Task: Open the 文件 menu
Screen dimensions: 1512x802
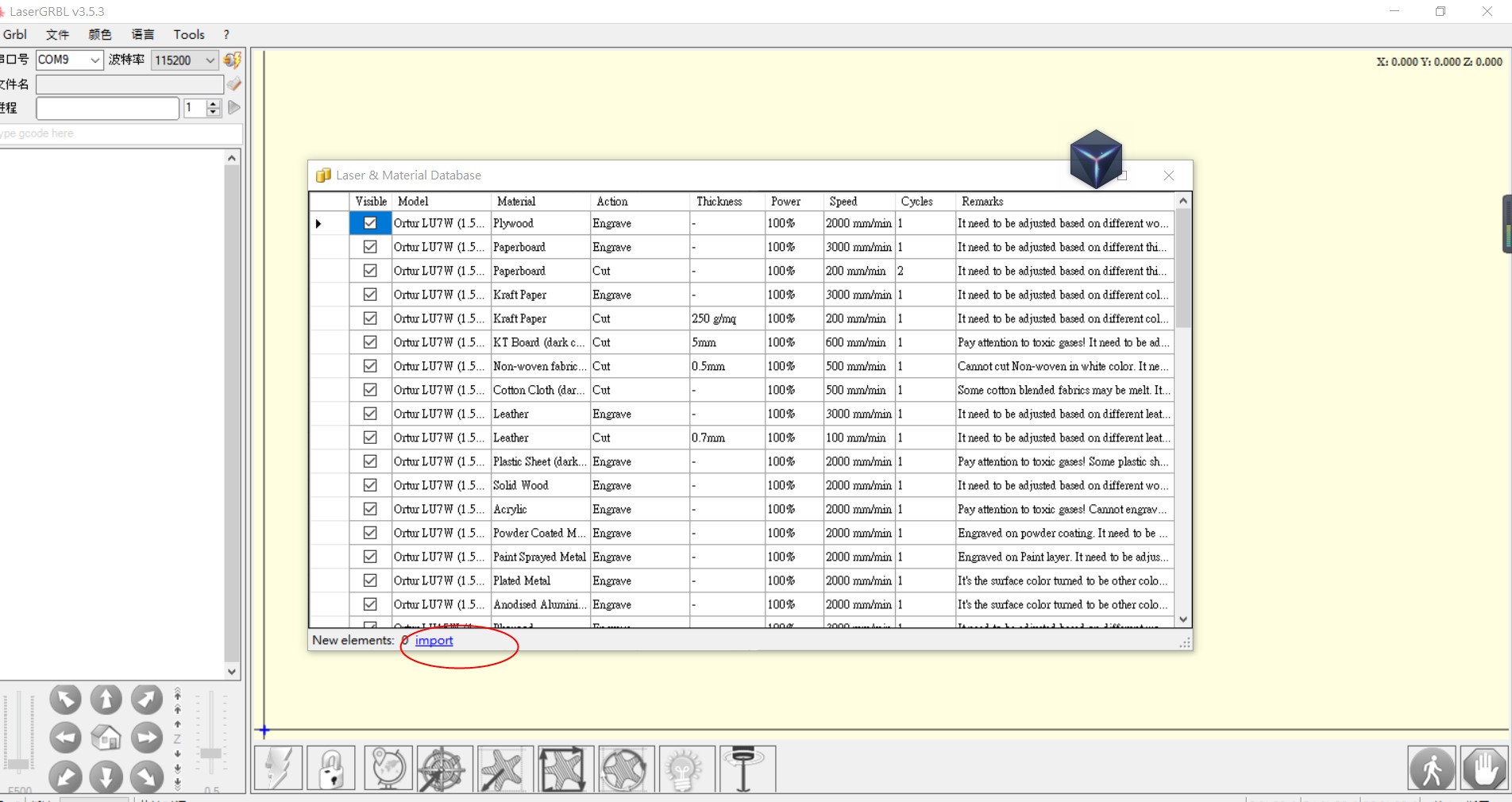Action: (57, 34)
